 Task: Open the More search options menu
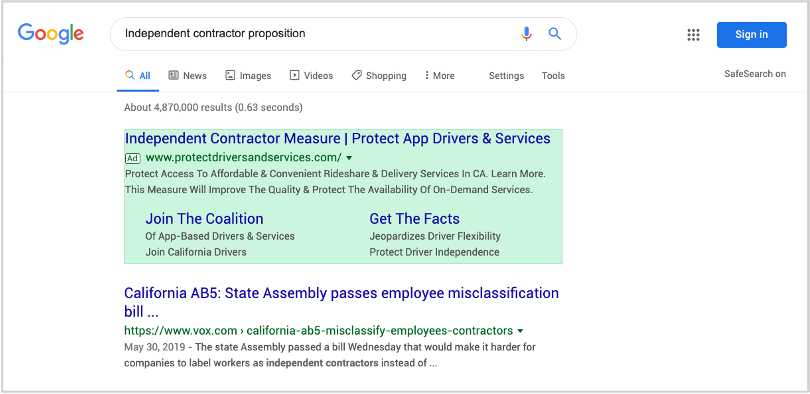tap(440, 75)
